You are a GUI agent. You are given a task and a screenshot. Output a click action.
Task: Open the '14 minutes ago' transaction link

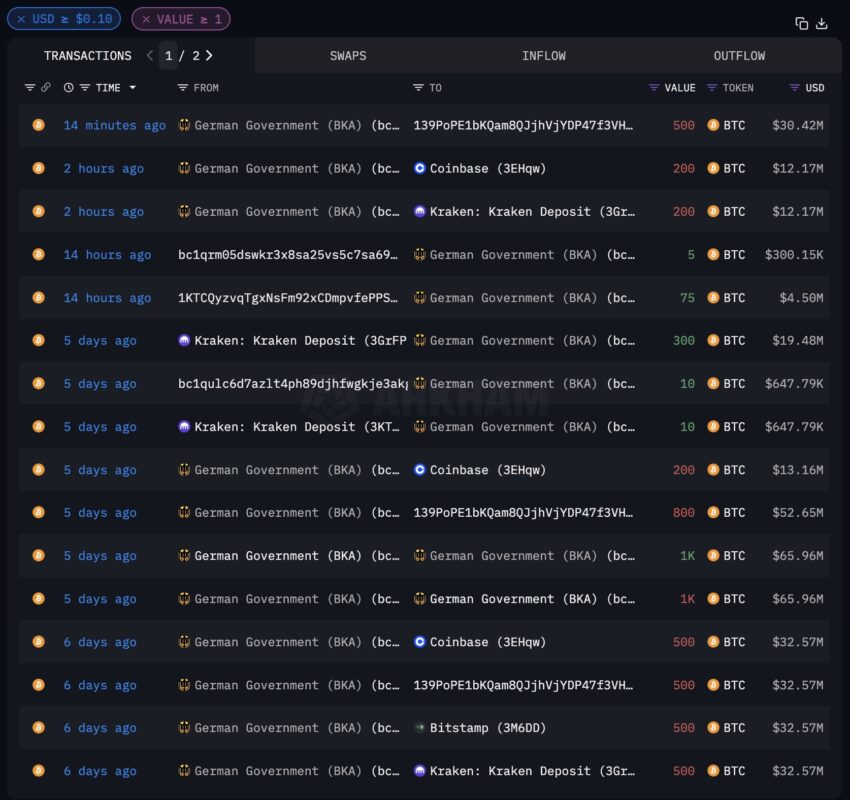click(x=114, y=125)
